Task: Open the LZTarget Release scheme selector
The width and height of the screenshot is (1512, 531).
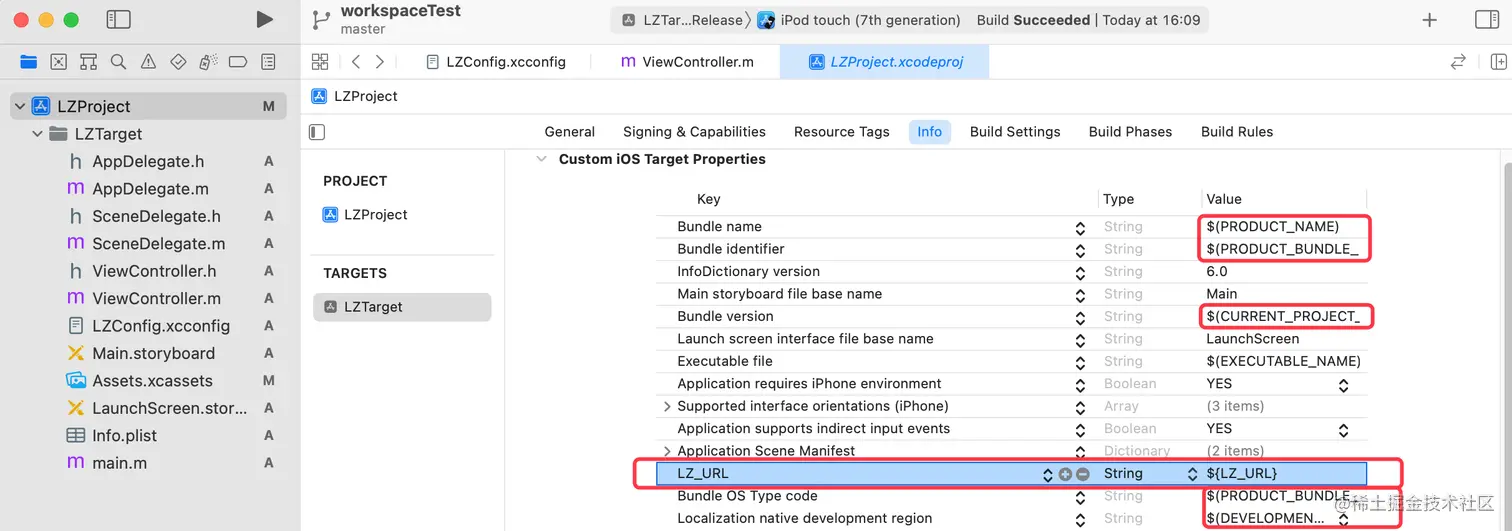Action: click(x=682, y=20)
